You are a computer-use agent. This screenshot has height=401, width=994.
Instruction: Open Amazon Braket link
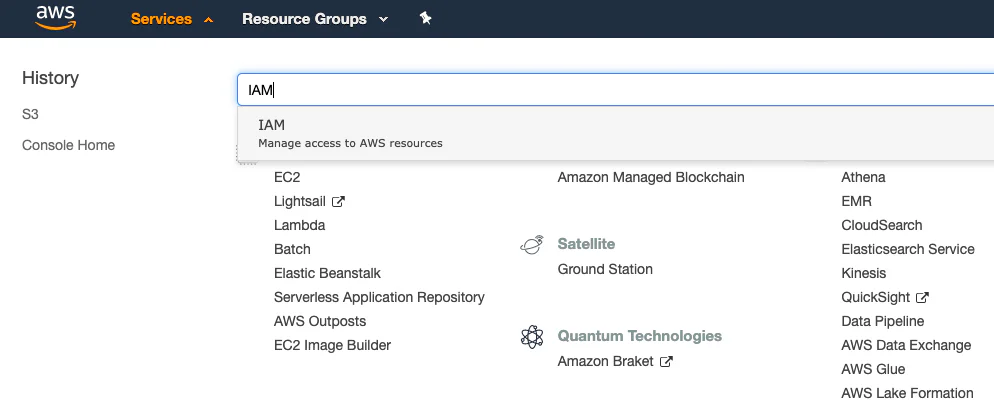point(605,362)
